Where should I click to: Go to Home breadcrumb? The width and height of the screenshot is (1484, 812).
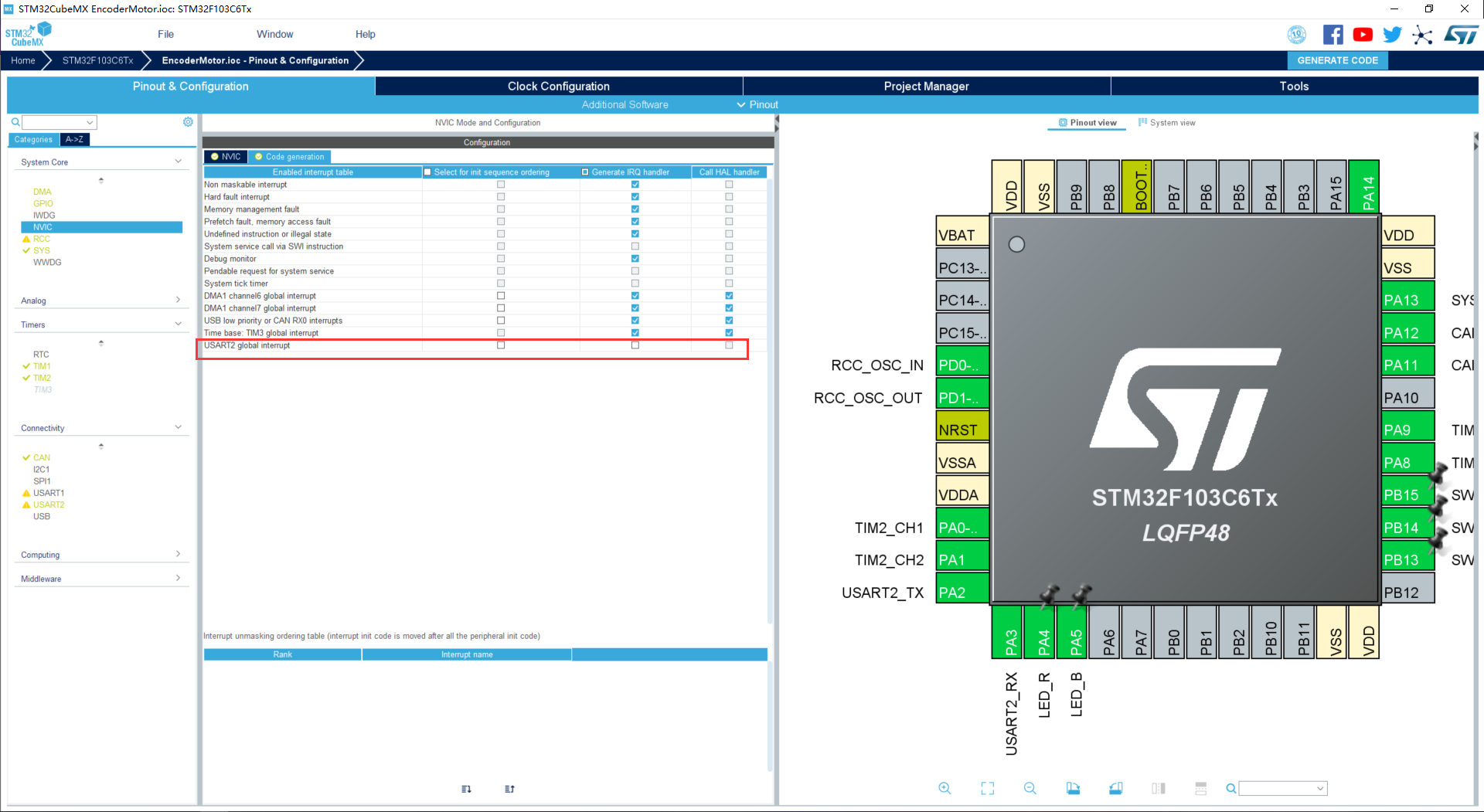23,60
